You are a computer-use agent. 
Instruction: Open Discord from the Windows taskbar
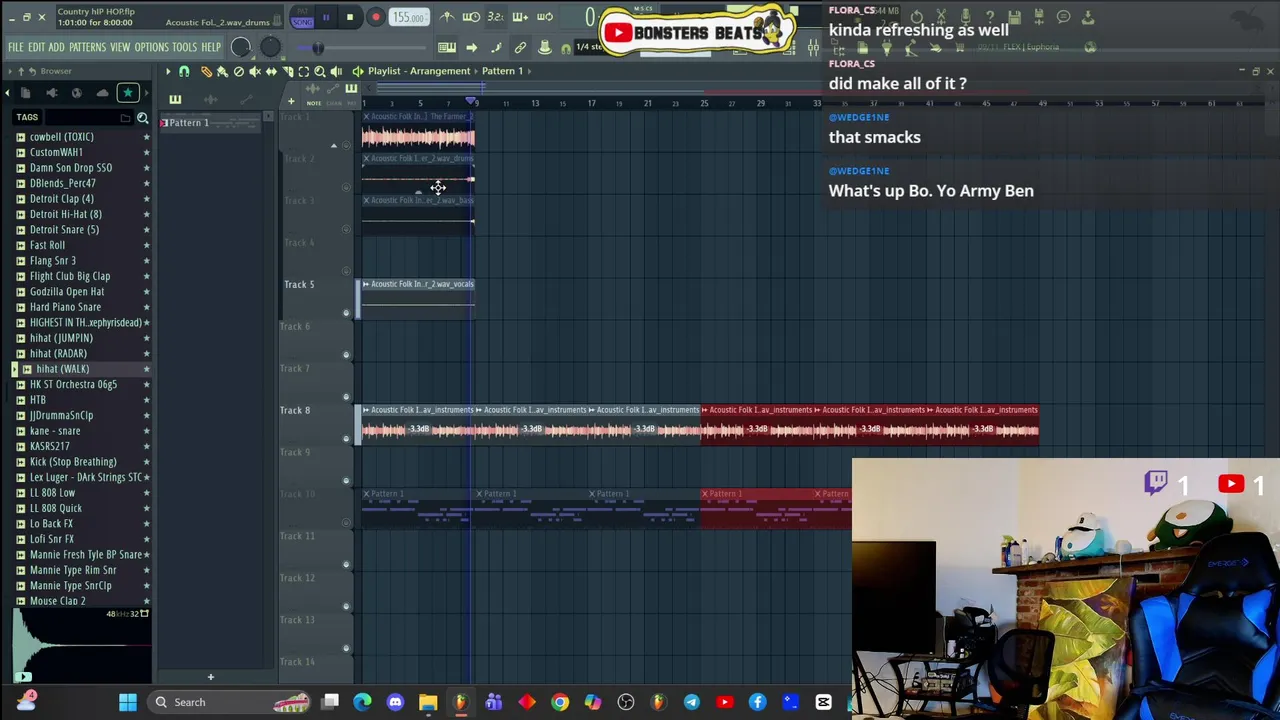(x=395, y=702)
